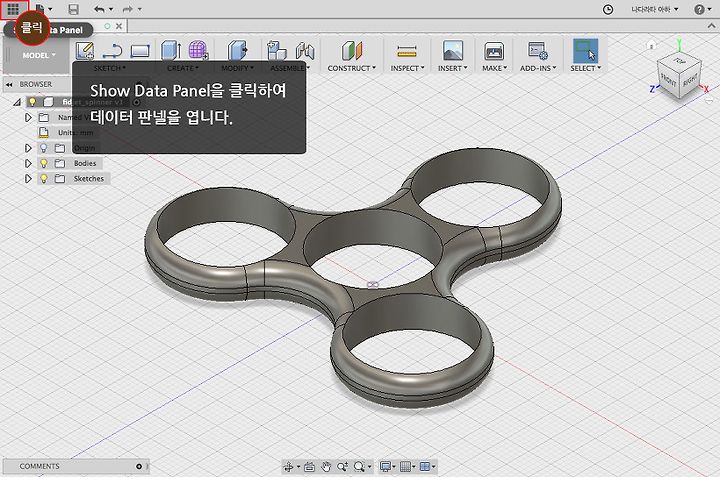Toggle the Bodies folder light bulb
The width and height of the screenshot is (720, 477).
click(x=44, y=163)
